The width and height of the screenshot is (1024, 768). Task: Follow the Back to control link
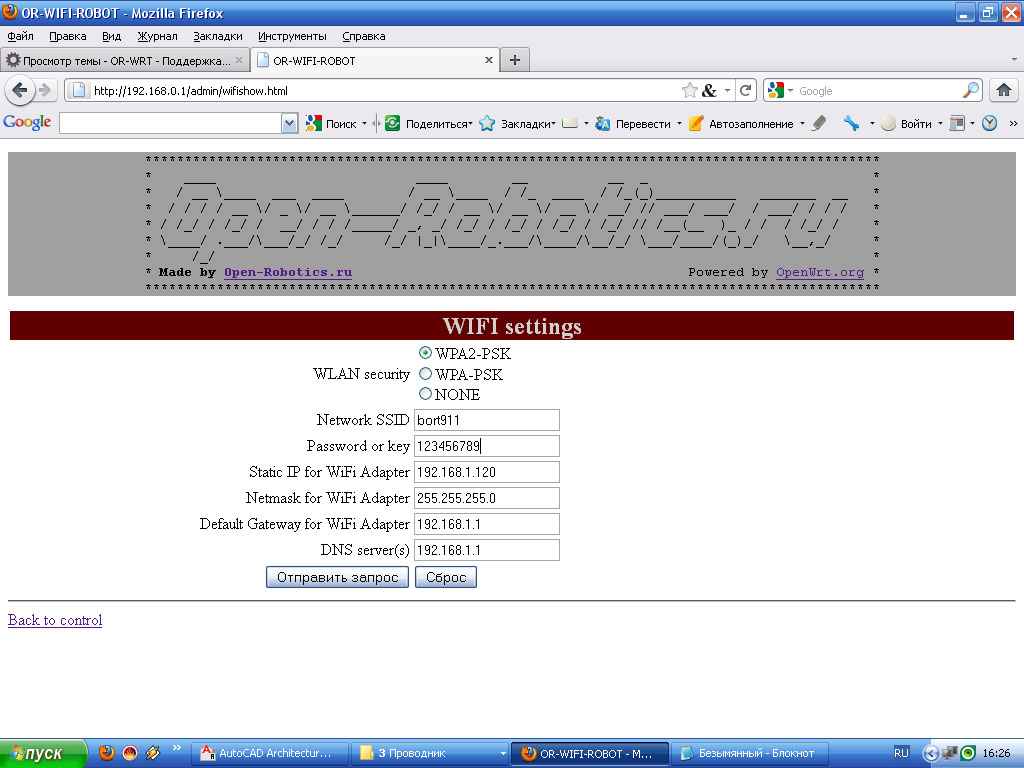click(x=55, y=620)
